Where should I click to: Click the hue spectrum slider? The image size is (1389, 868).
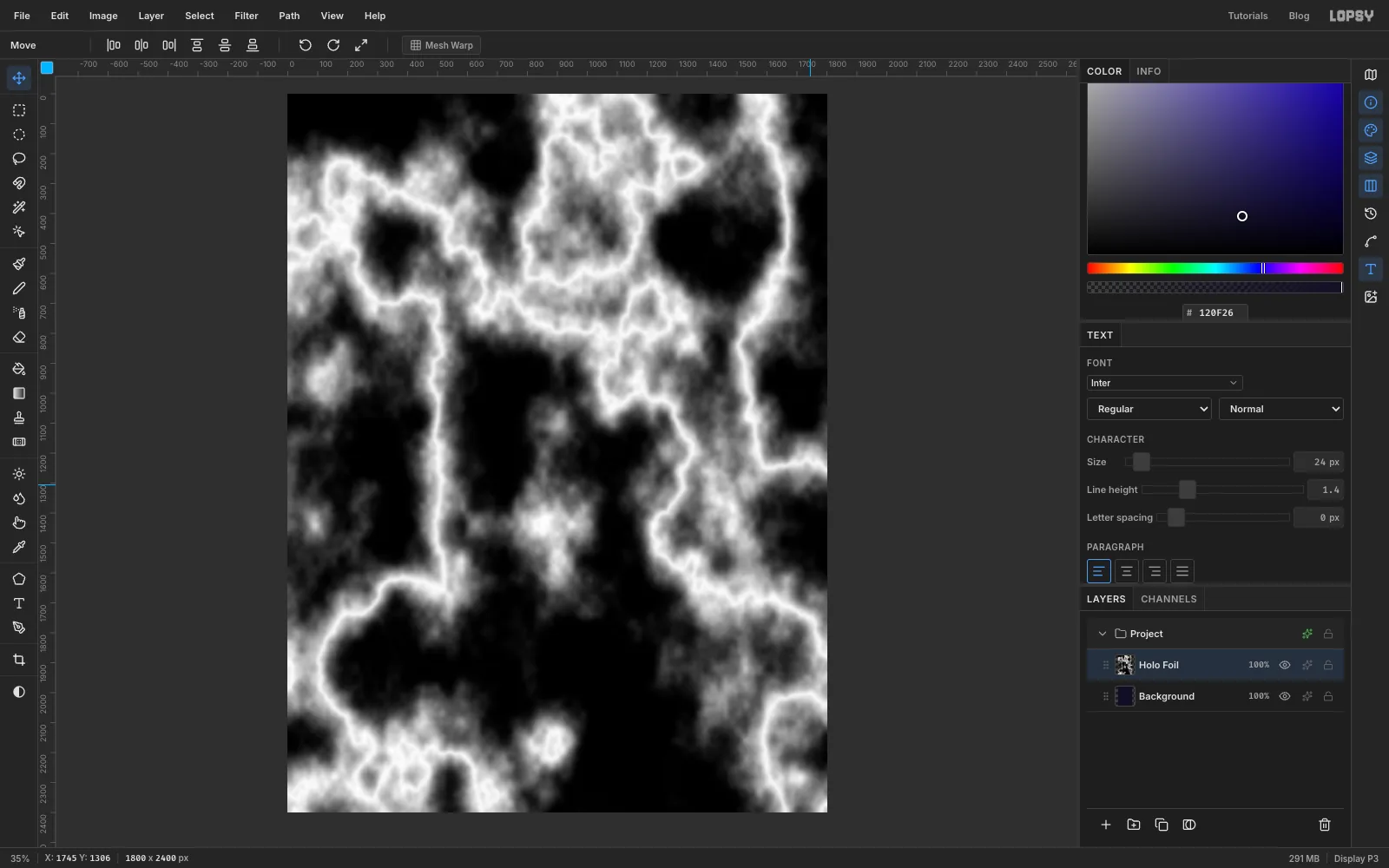pyautogui.click(x=1215, y=268)
